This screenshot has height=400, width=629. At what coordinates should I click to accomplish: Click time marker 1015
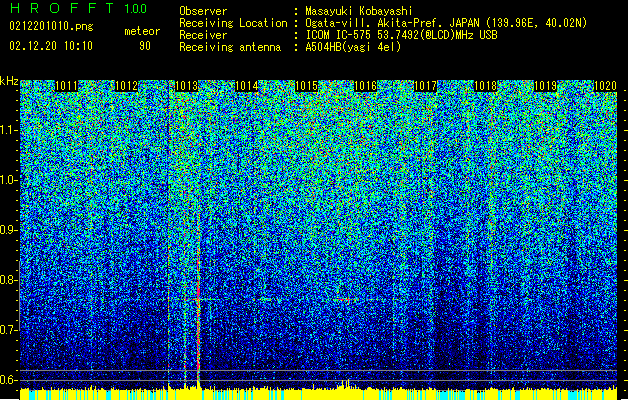click(306, 86)
